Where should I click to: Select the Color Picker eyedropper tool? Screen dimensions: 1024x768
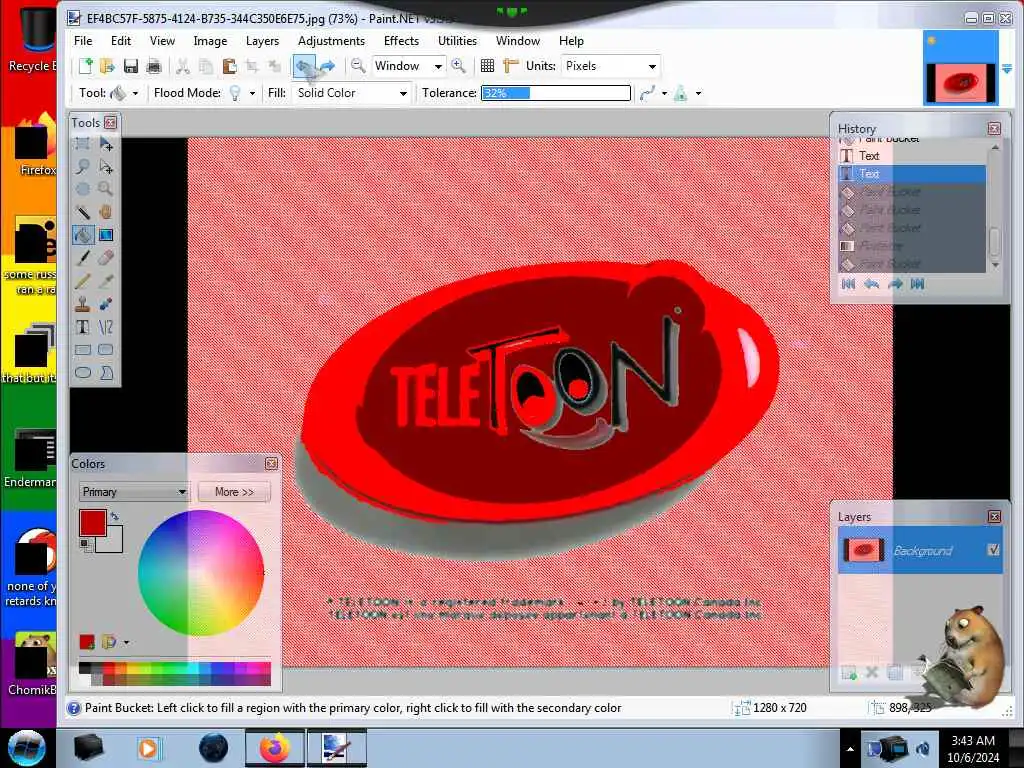(106, 281)
